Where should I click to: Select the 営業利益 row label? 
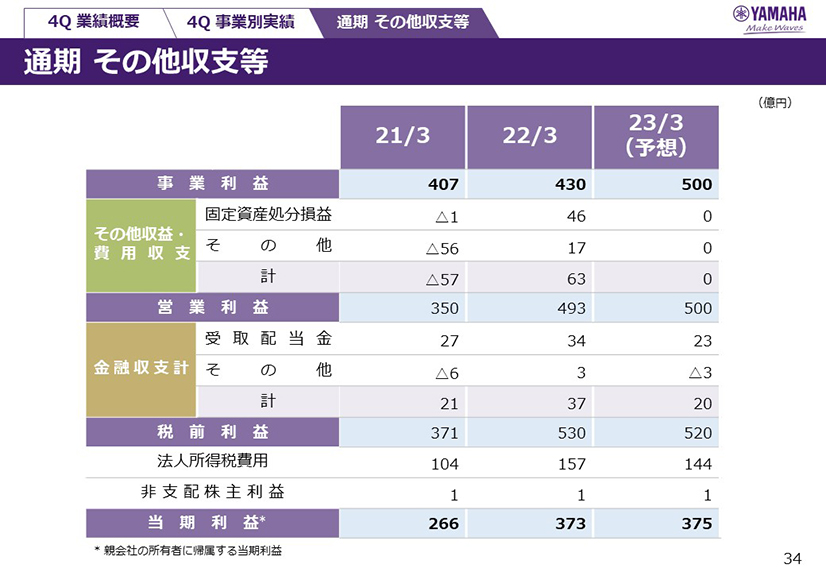pyautogui.click(x=212, y=307)
